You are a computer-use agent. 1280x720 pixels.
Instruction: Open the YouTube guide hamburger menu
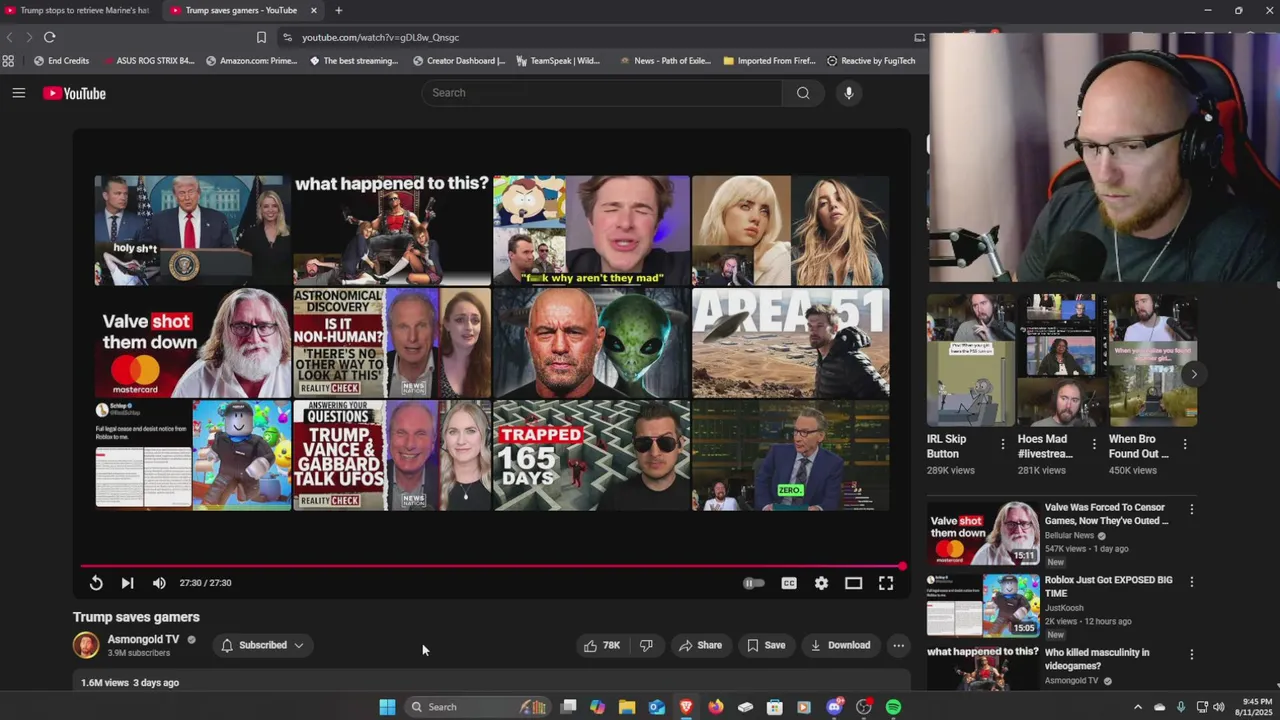point(18,93)
